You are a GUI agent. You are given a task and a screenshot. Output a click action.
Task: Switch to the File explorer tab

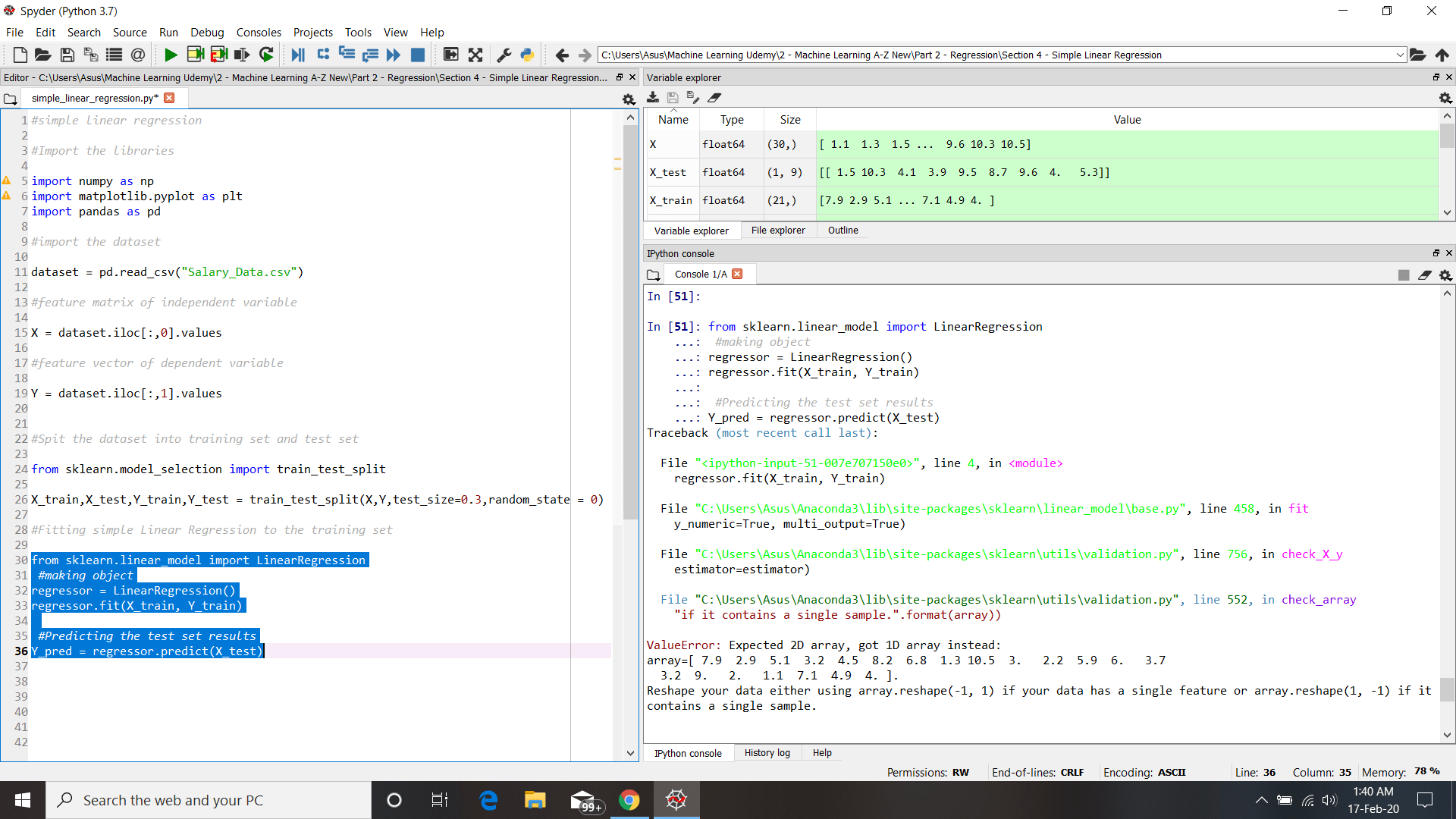click(777, 231)
